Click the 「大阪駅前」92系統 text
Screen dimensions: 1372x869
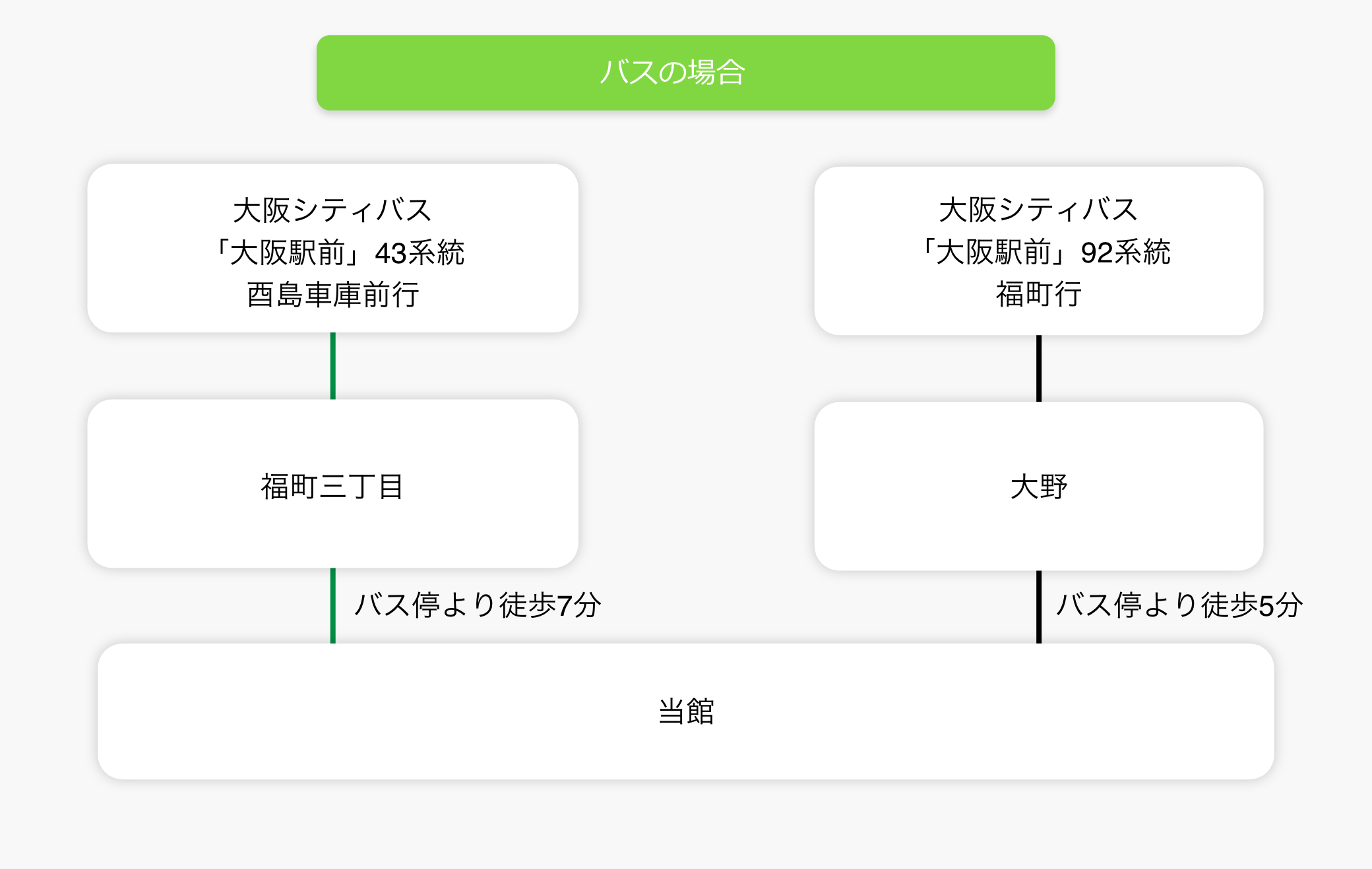(x=1045, y=252)
